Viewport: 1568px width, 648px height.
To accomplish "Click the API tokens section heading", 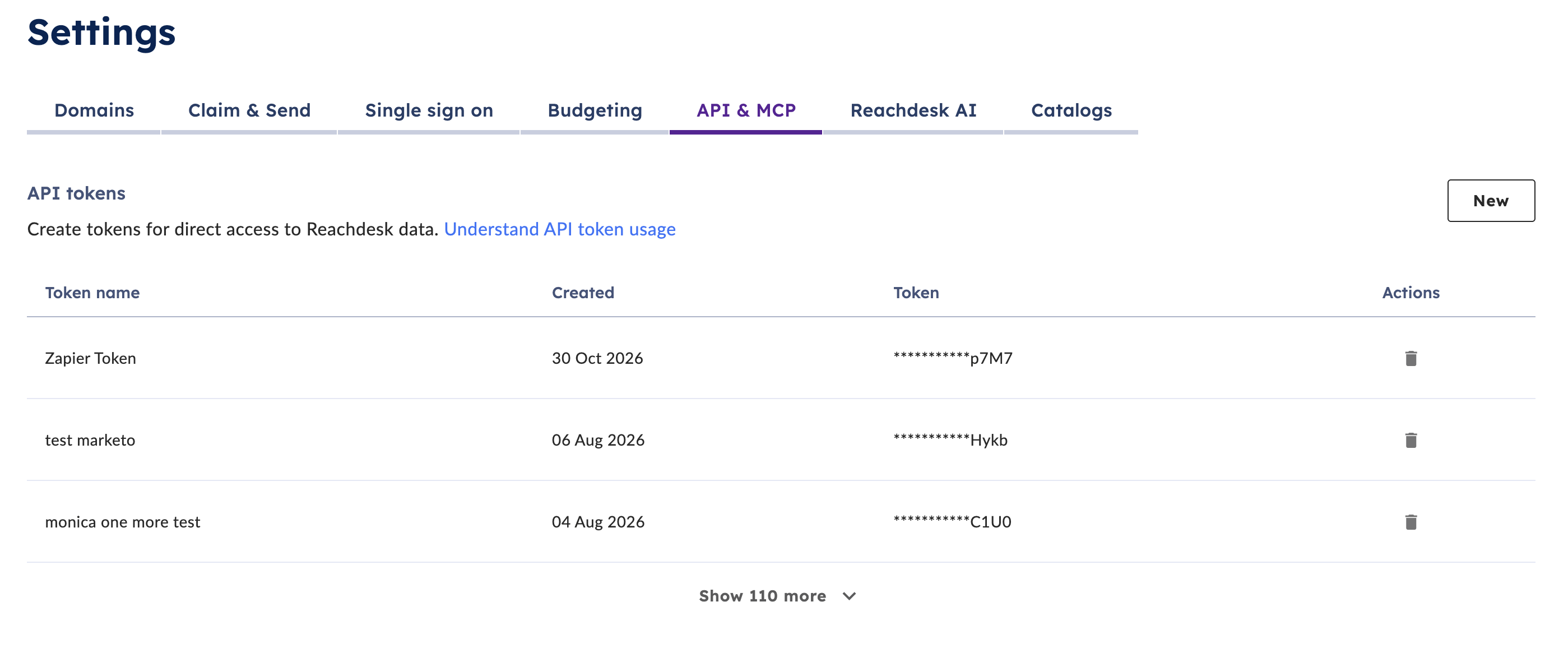I will point(76,193).
